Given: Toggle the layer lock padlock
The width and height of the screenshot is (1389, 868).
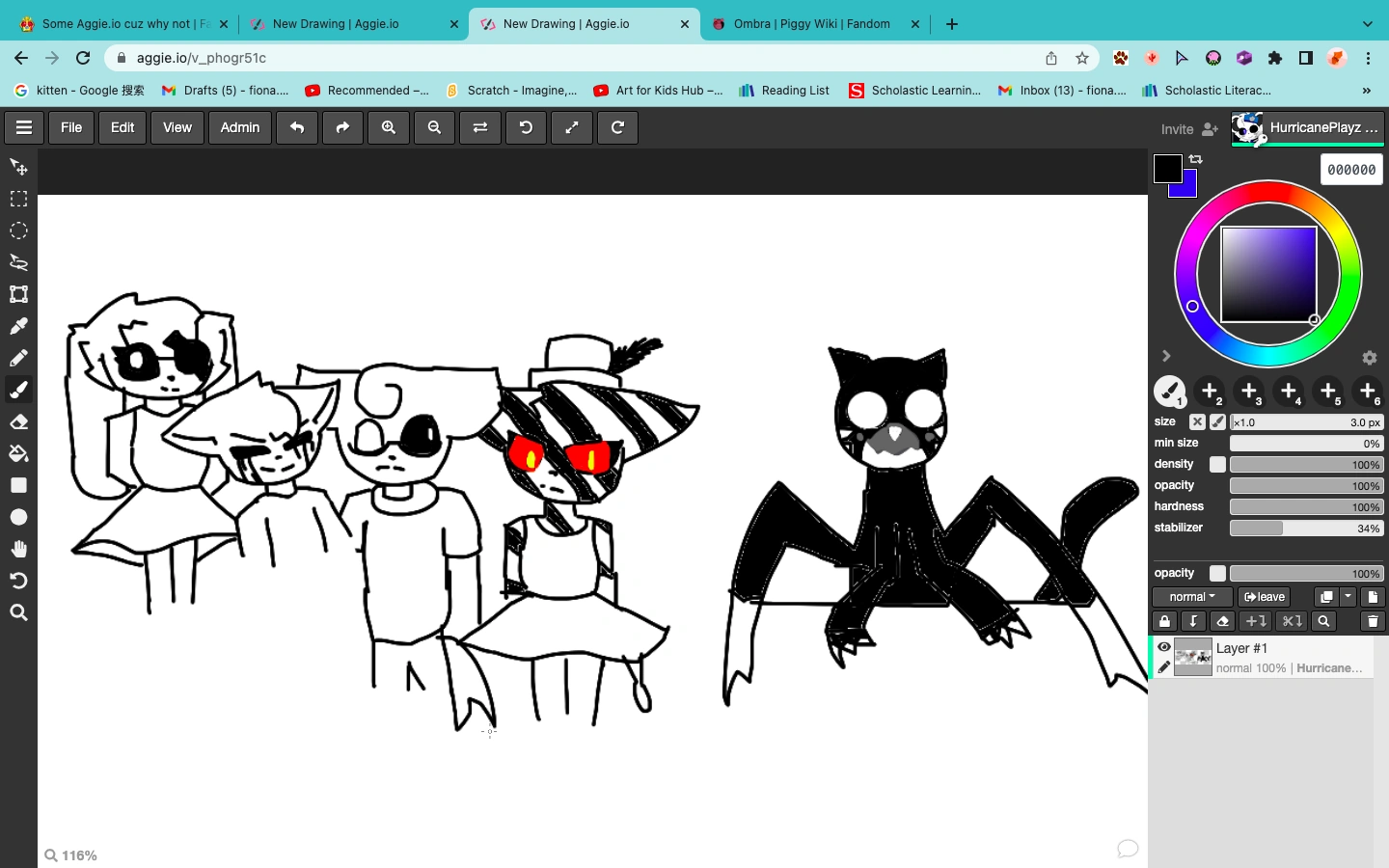Looking at the screenshot, I should [1164, 621].
